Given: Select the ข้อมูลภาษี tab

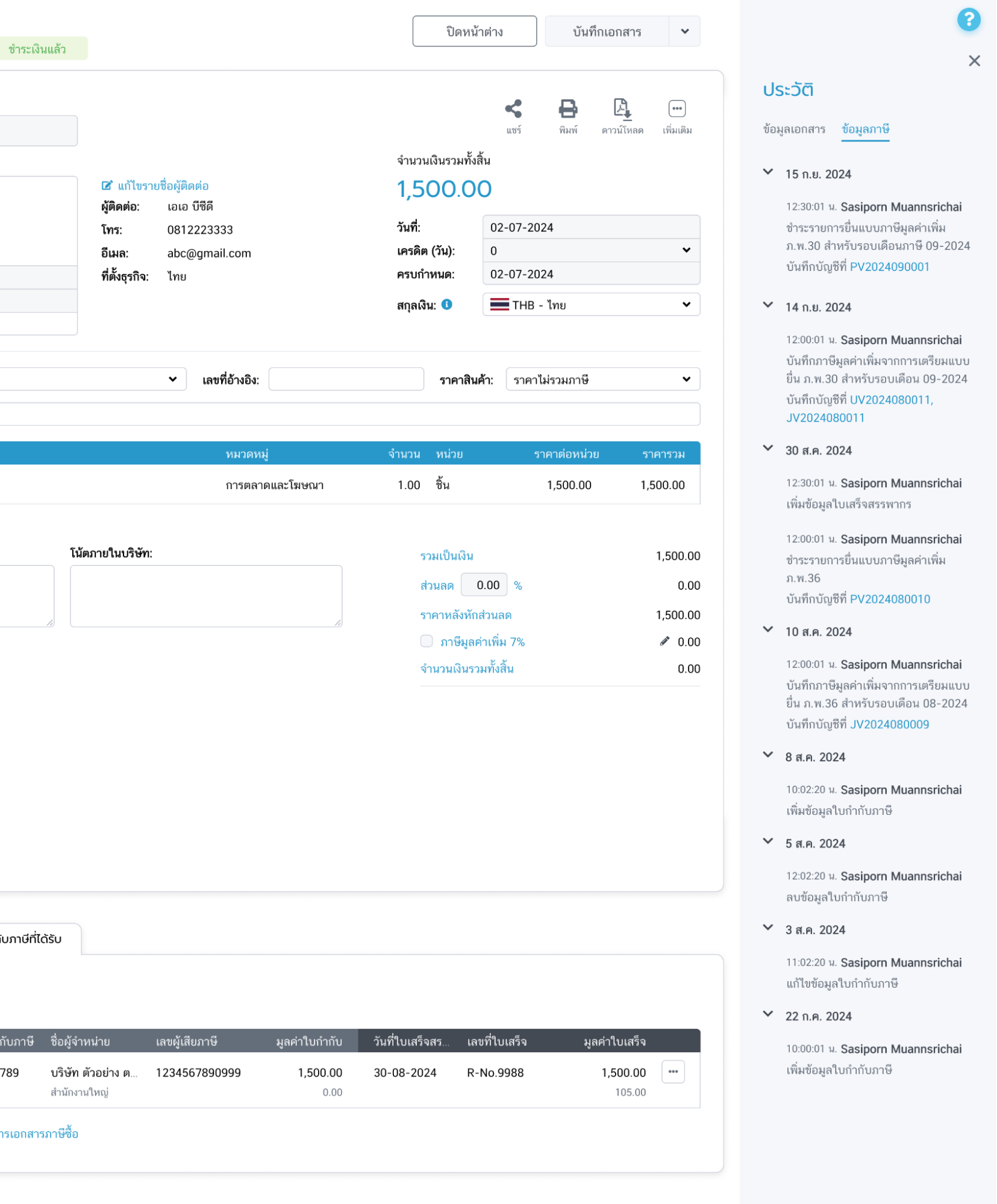Looking at the screenshot, I should point(865,129).
